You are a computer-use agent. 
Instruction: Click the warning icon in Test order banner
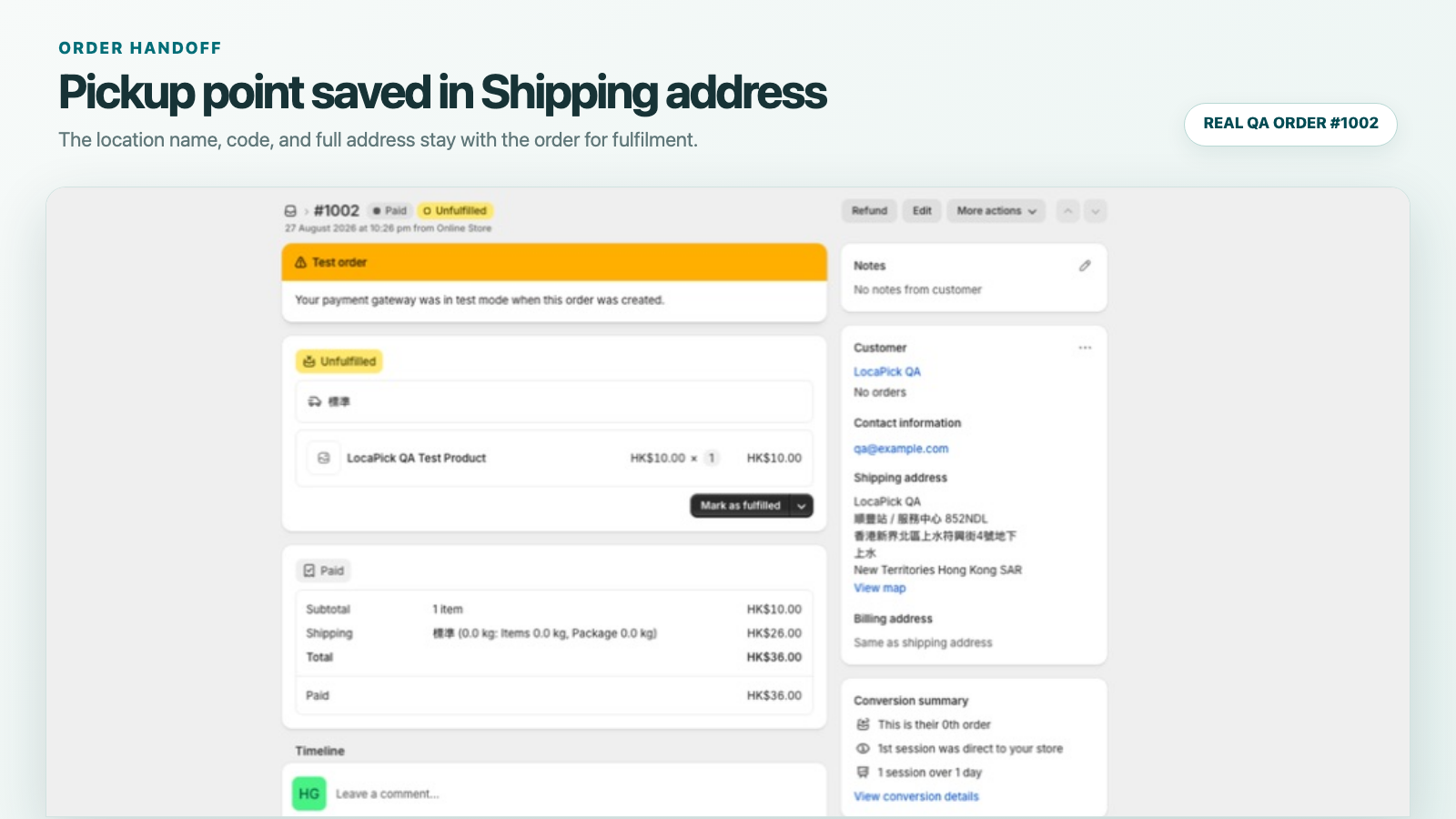(x=300, y=262)
